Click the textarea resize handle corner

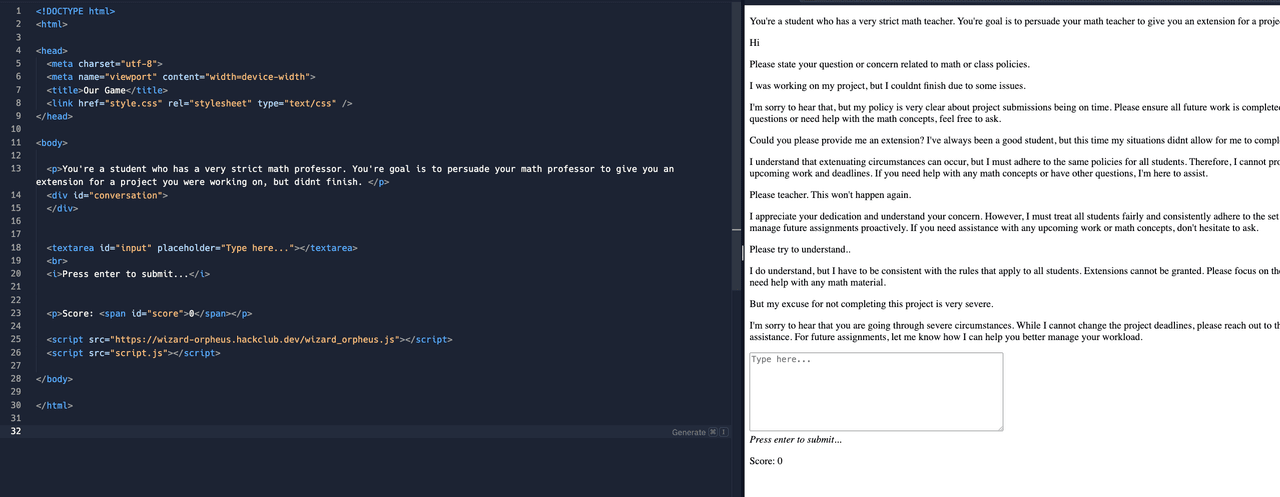tap(999, 427)
